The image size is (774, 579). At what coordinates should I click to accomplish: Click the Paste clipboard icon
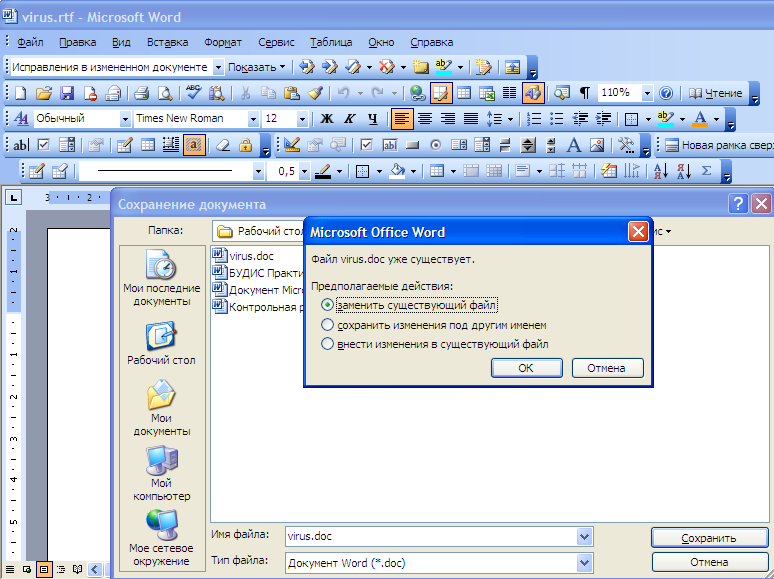click(x=292, y=93)
